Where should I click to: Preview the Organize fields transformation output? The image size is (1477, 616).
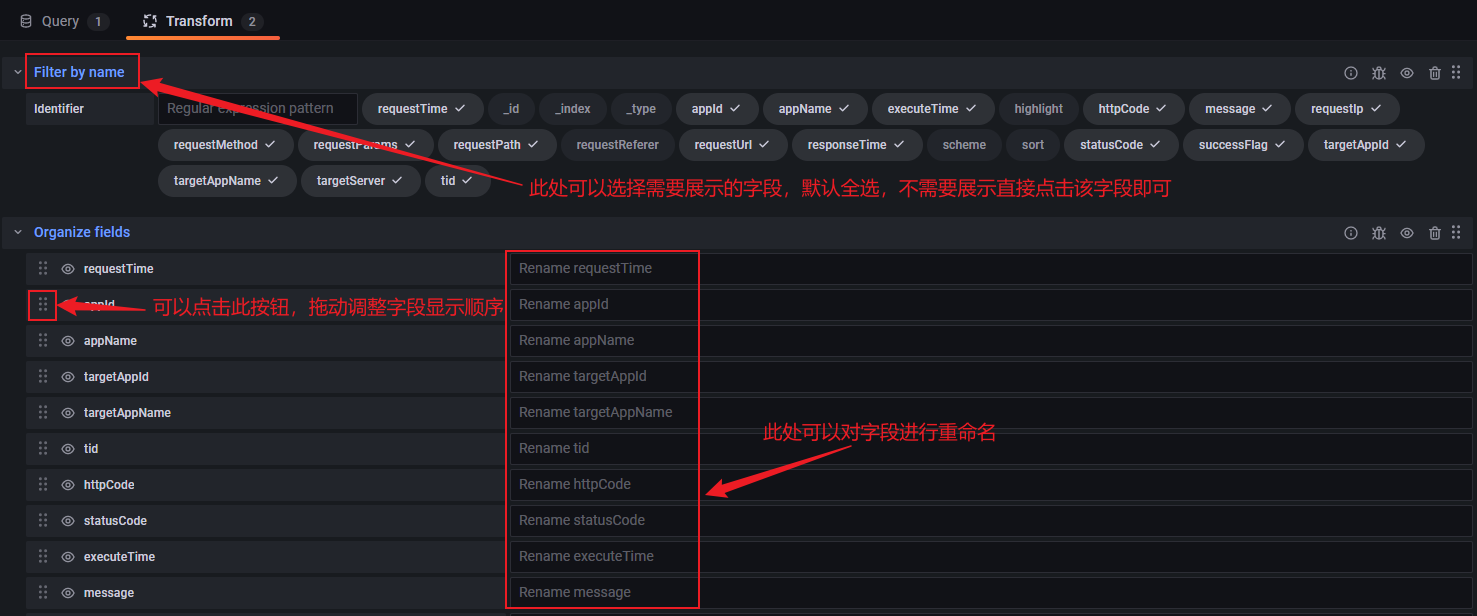pos(1407,232)
